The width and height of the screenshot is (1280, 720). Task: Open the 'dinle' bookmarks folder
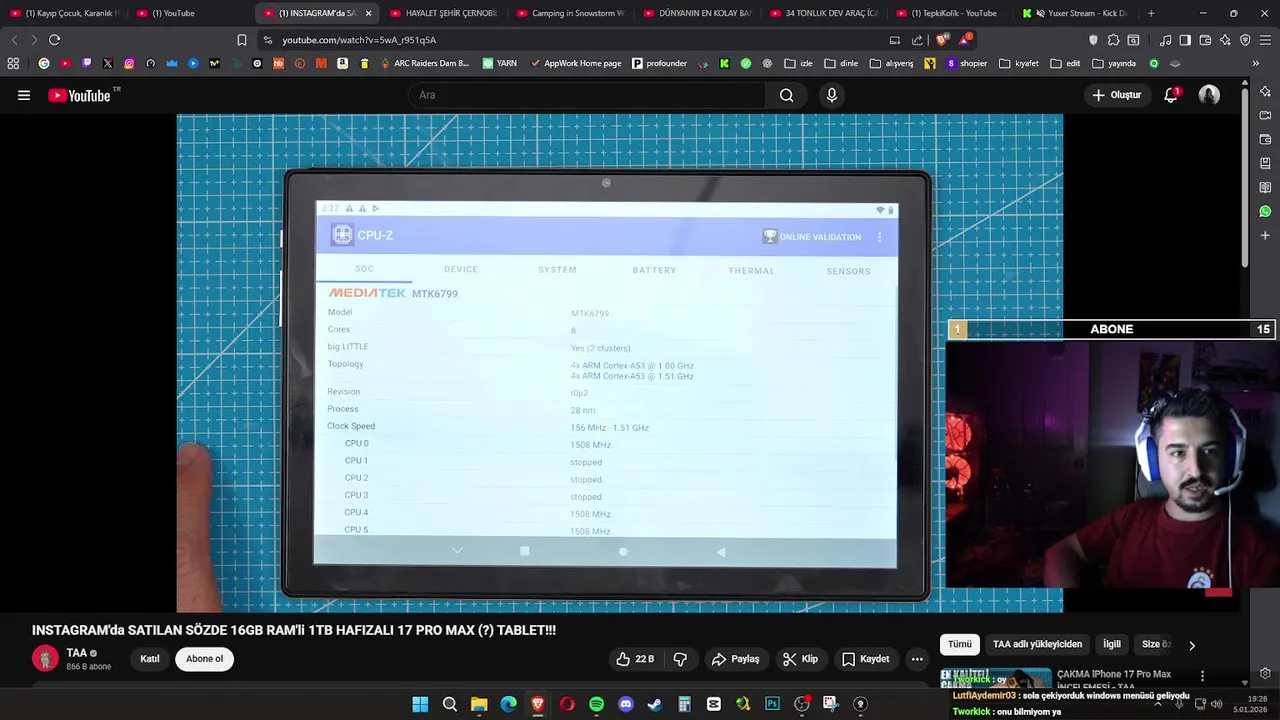[841, 63]
